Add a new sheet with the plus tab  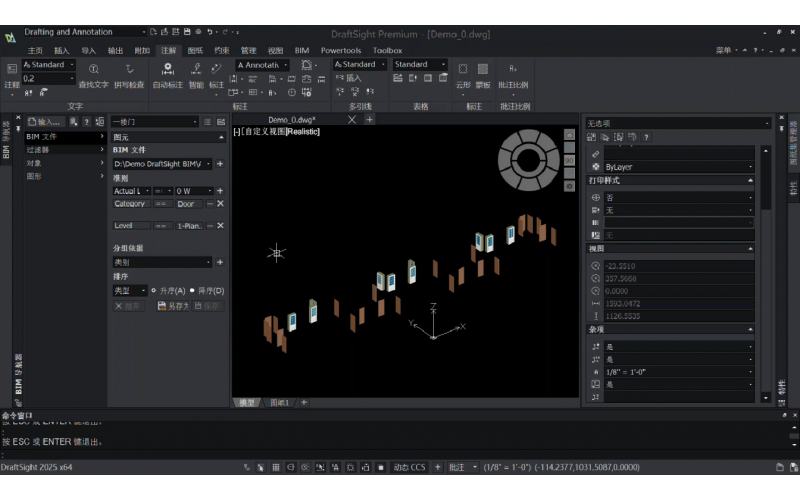304,403
